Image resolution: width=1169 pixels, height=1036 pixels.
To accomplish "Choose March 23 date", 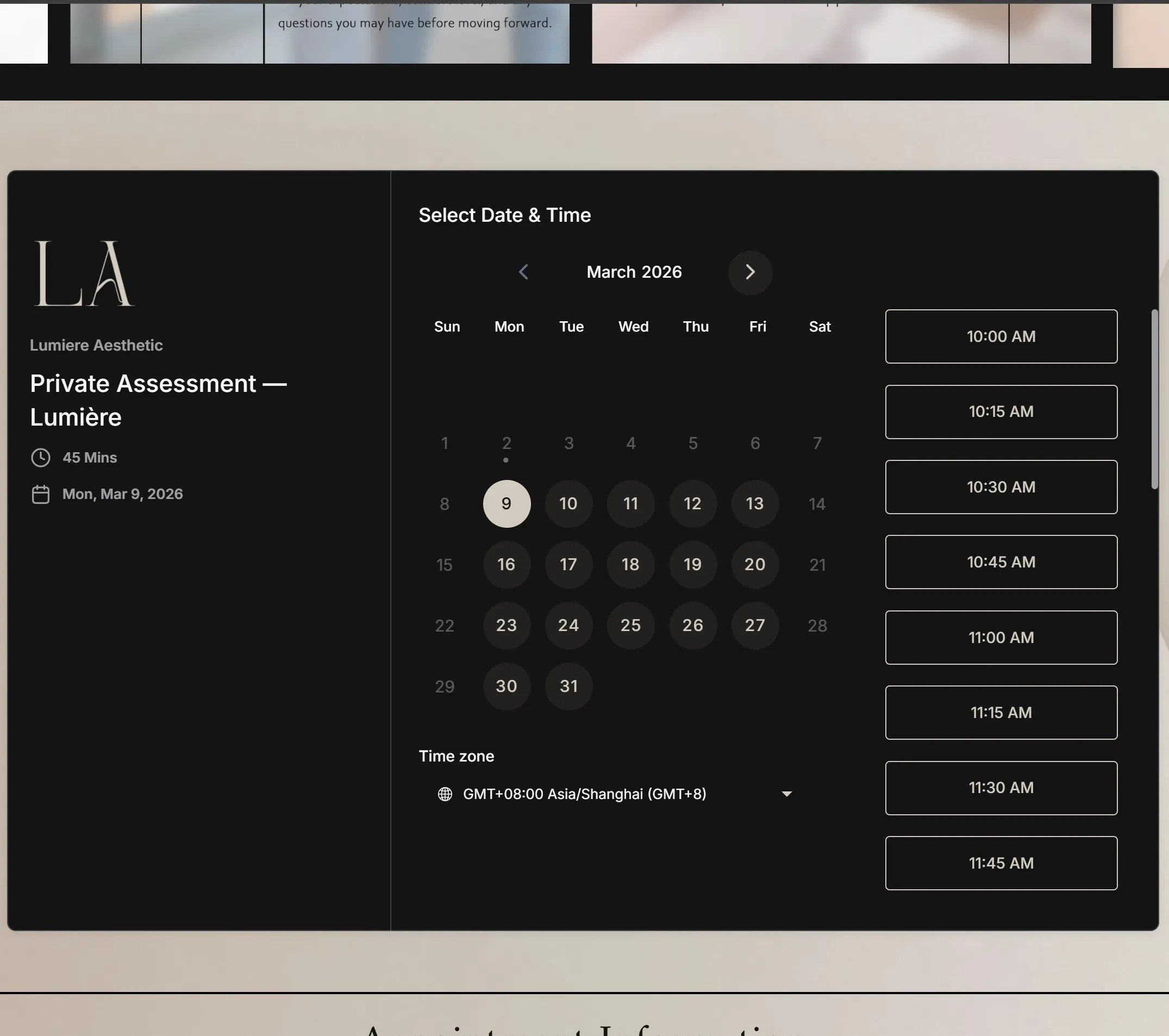I will (506, 625).
